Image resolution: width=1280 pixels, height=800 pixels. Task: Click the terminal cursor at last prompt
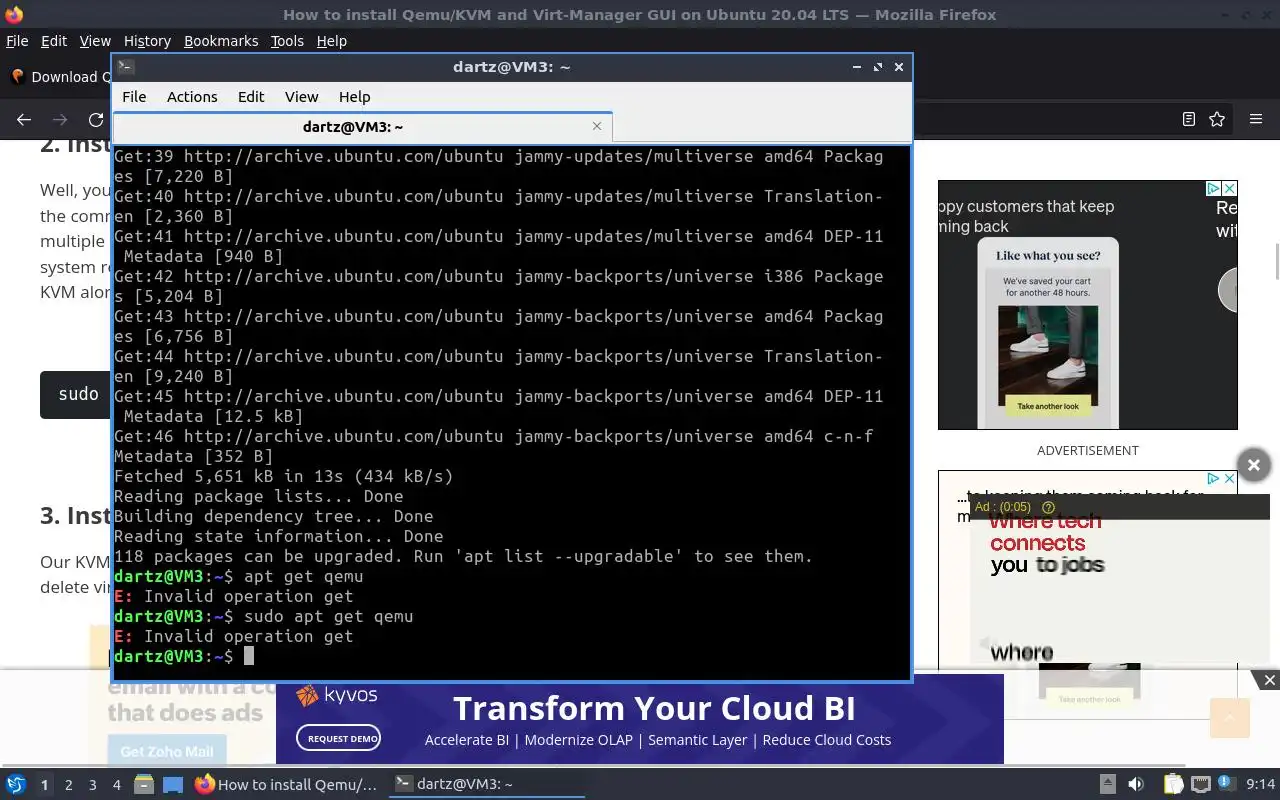[x=249, y=656]
